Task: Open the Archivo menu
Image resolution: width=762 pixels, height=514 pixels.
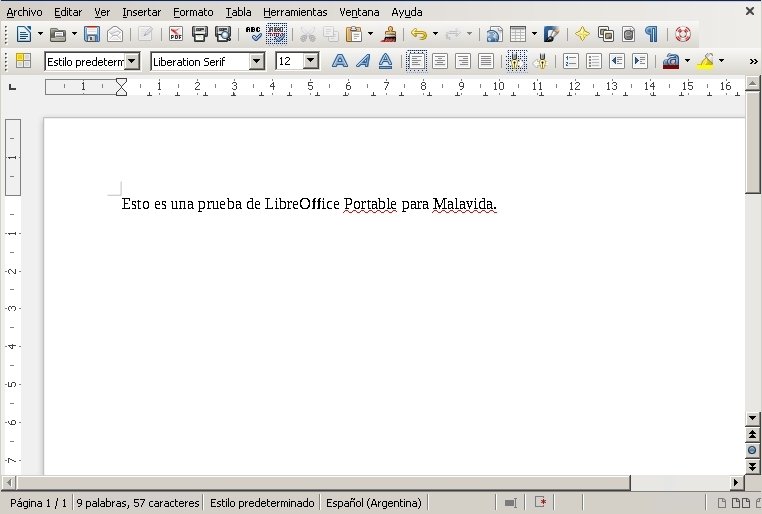Action: 24,12
